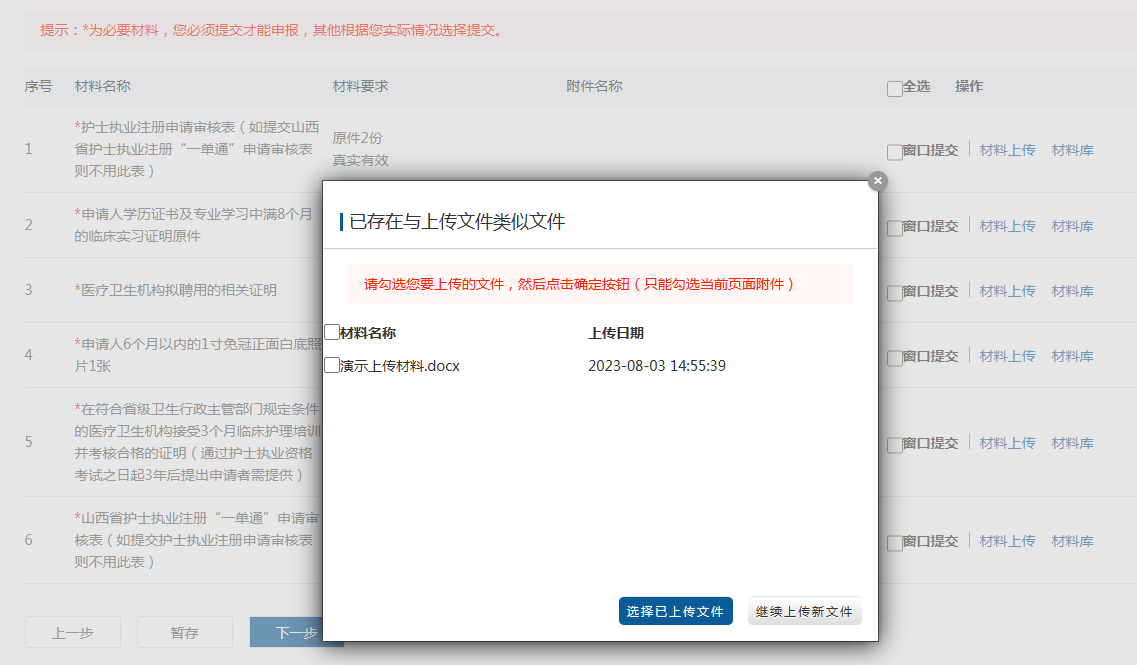Open 材料库 link for row 1

[1072, 151]
